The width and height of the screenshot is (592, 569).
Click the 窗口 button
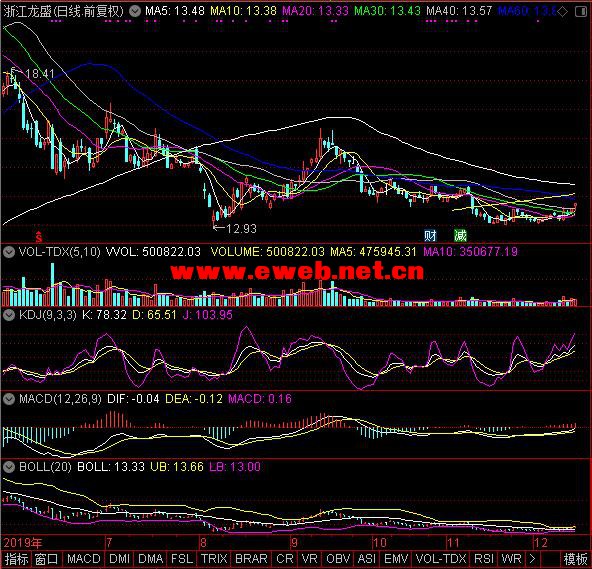[x=46, y=559]
